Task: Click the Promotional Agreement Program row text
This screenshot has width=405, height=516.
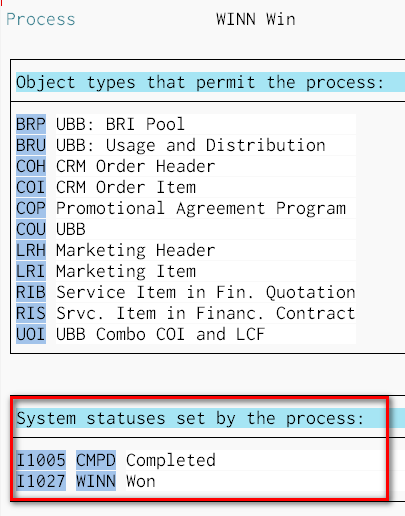Action: (x=201, y=208)
